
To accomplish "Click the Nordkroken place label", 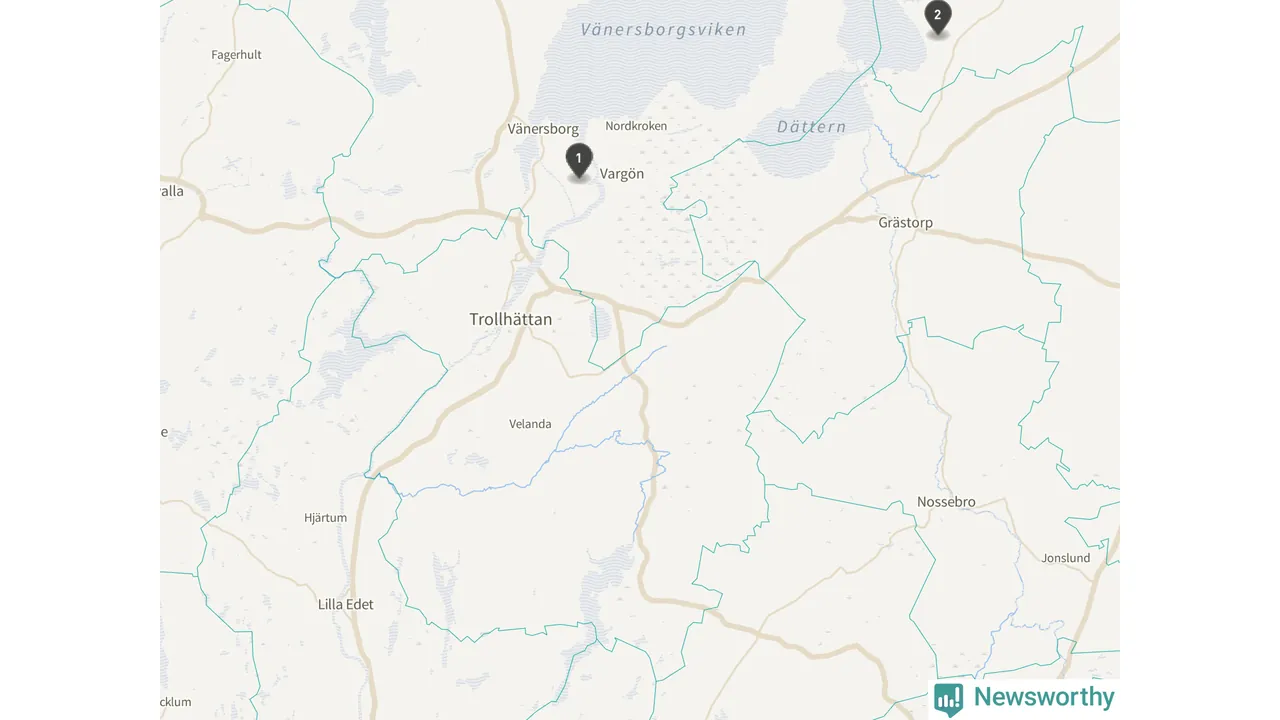I will (x=636, y=126).
